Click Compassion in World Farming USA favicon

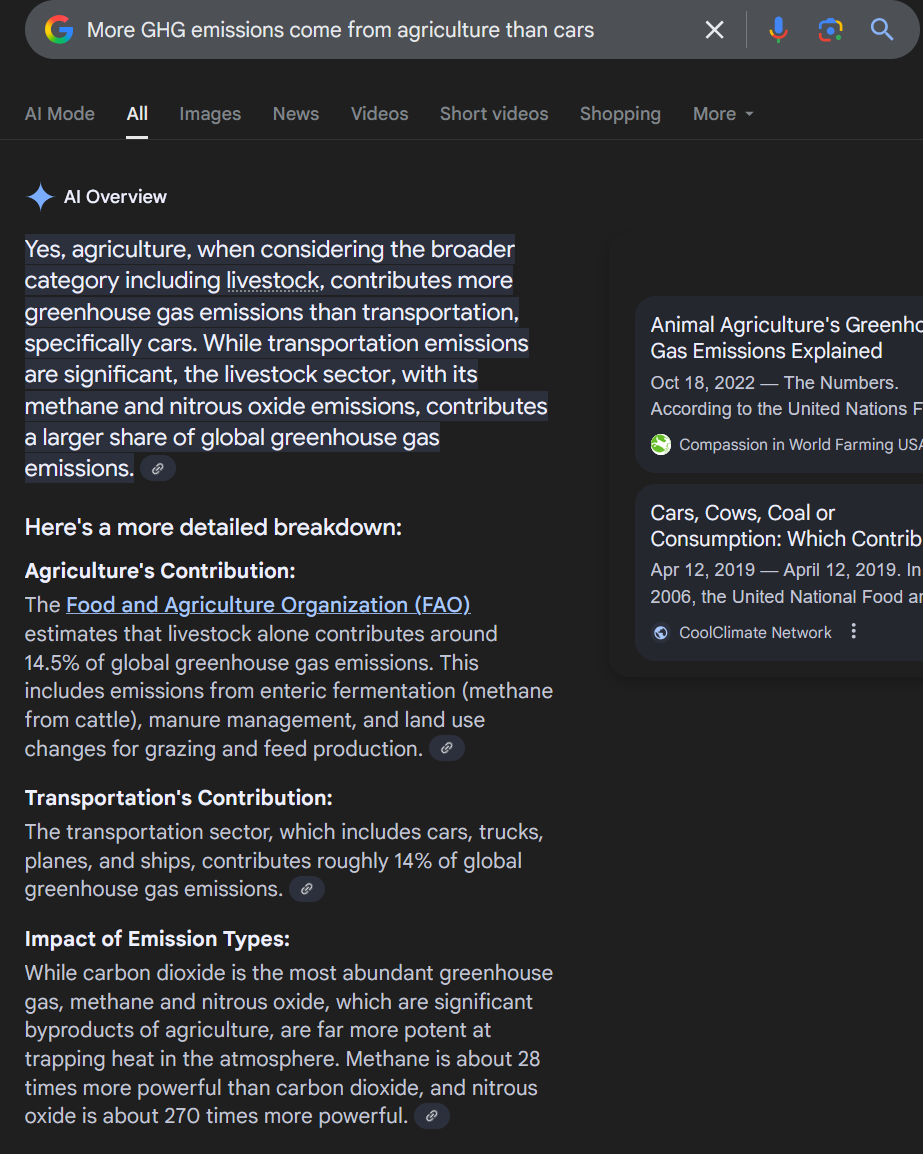point(661,445)
